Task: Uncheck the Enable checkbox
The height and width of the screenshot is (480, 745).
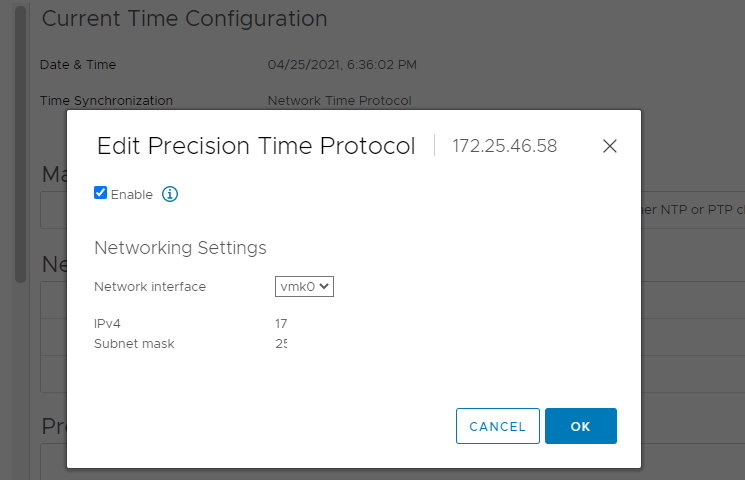Action: click(100, 192)
